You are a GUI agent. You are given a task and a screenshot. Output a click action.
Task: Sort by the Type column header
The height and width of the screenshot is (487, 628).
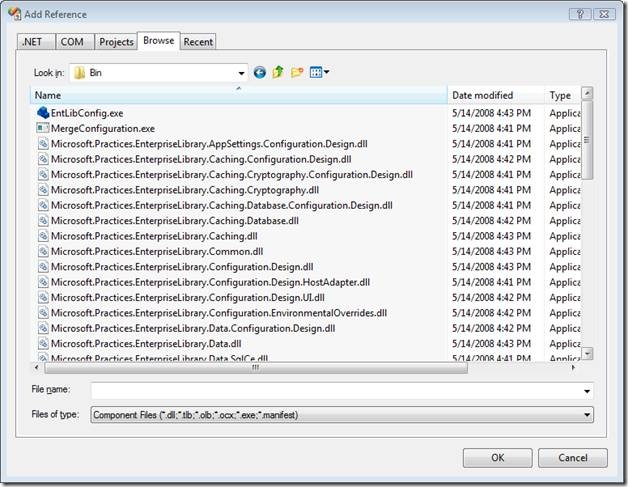[x=562, y=95]
